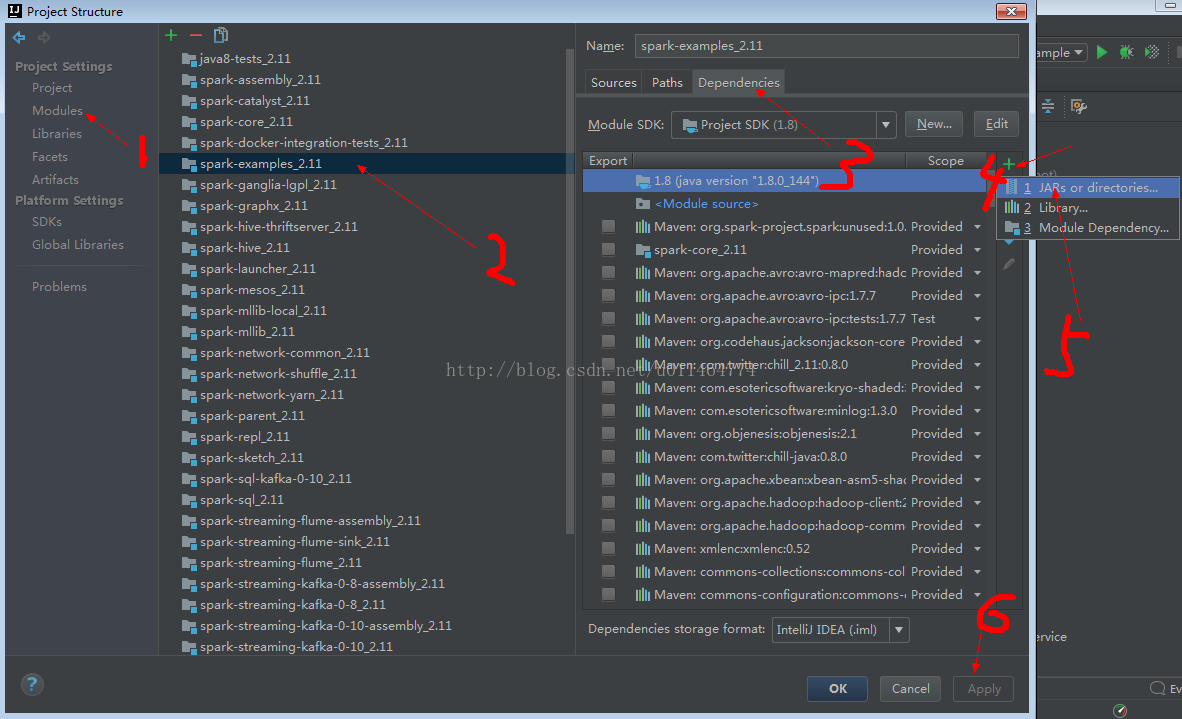The height and width of the screenshot is (719, 1182).
Task: Switch to the Sources tab
Action: click(614, 82)
